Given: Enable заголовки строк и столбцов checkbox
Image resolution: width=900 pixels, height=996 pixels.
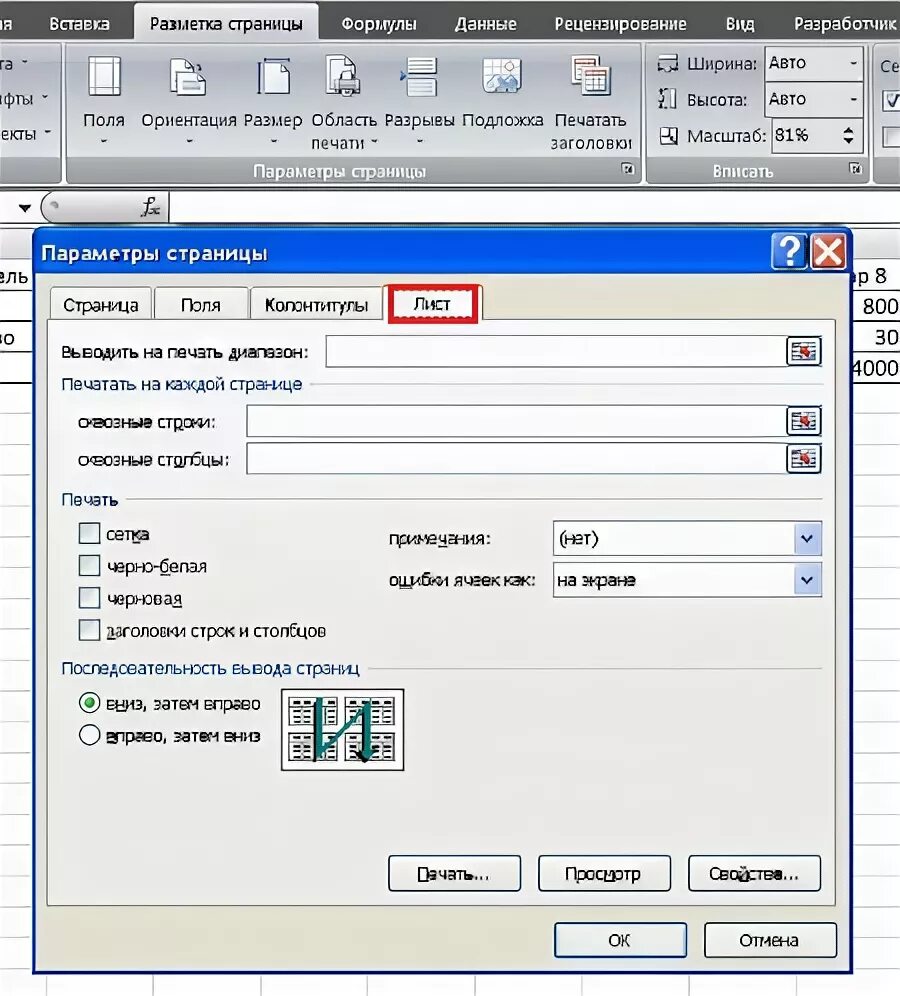Looking at the screenshot, I should pyautogui.click(x=89, y=630).
